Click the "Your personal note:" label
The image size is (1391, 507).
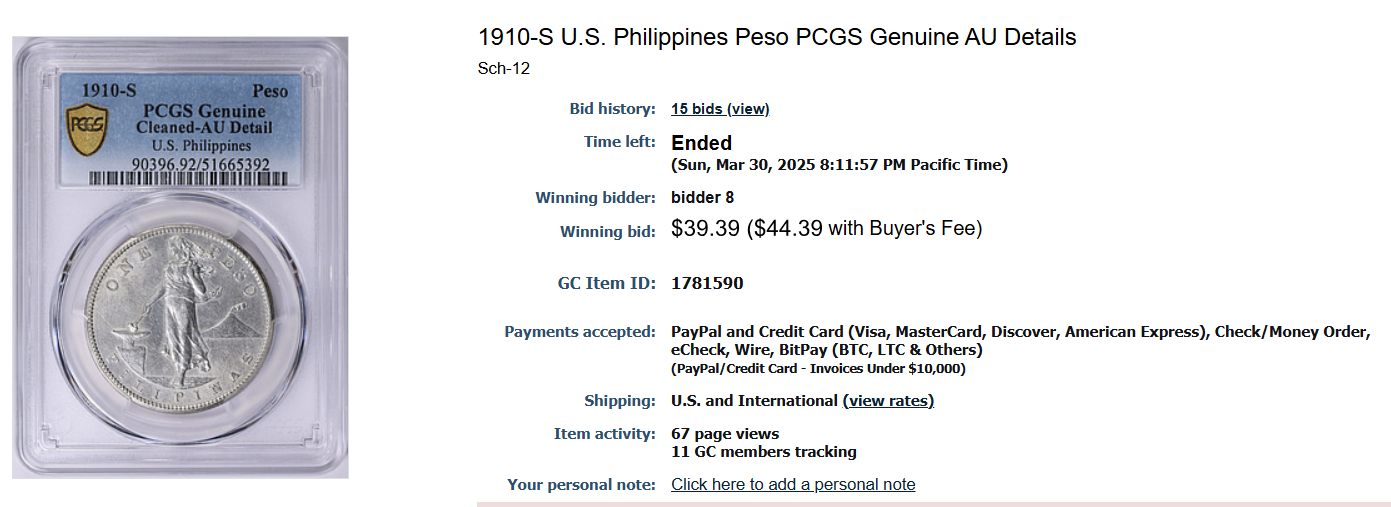582,485
